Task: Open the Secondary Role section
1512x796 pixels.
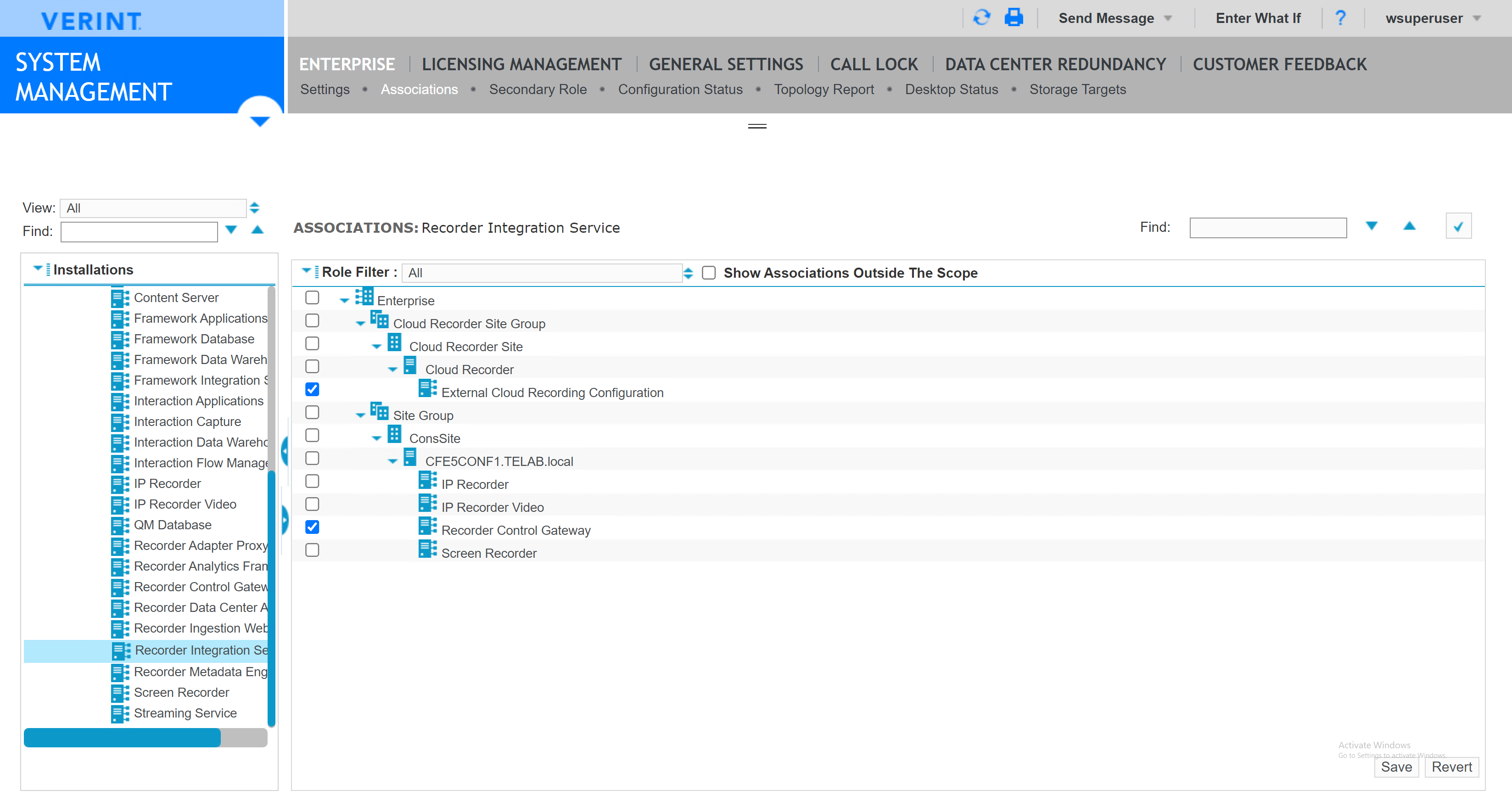Action: coord(538,89)
